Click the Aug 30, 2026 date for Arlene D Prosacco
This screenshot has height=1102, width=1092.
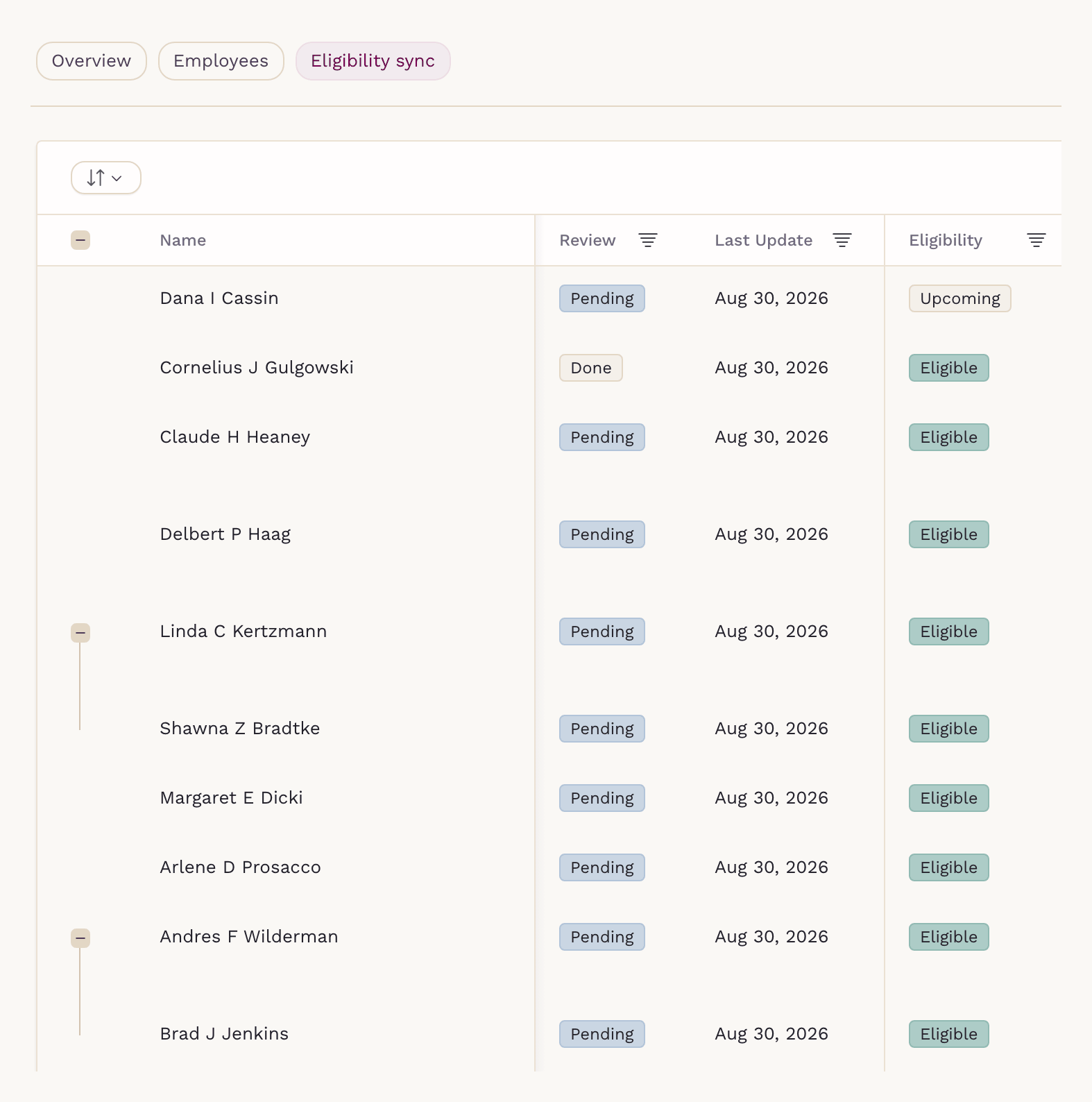point(771,867)
